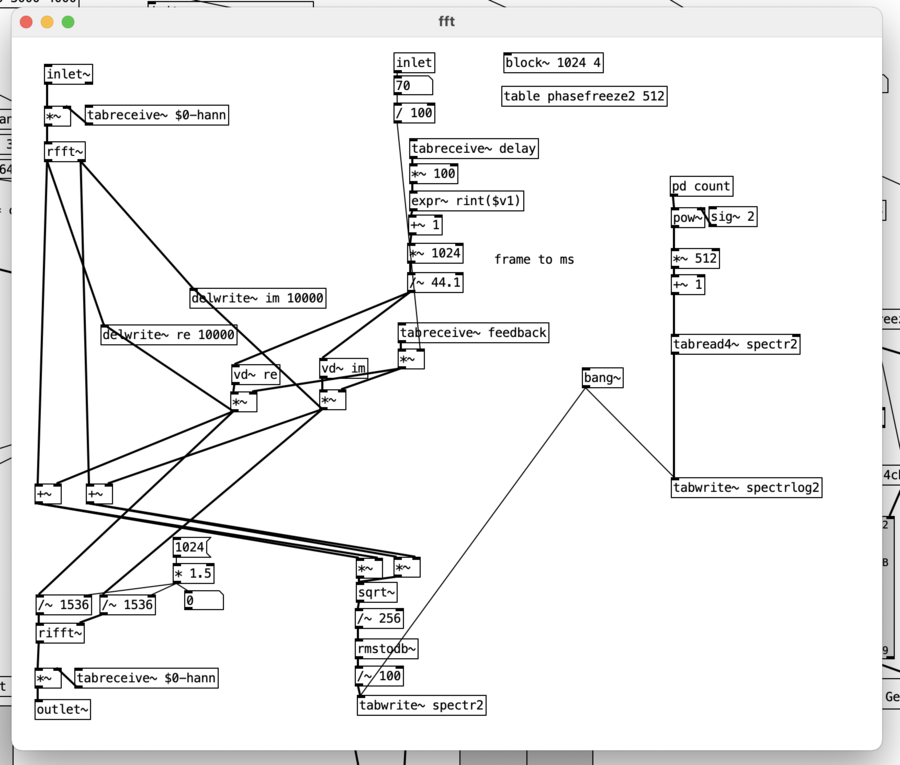Select the *~ 100 object

[x=433, y=173]
